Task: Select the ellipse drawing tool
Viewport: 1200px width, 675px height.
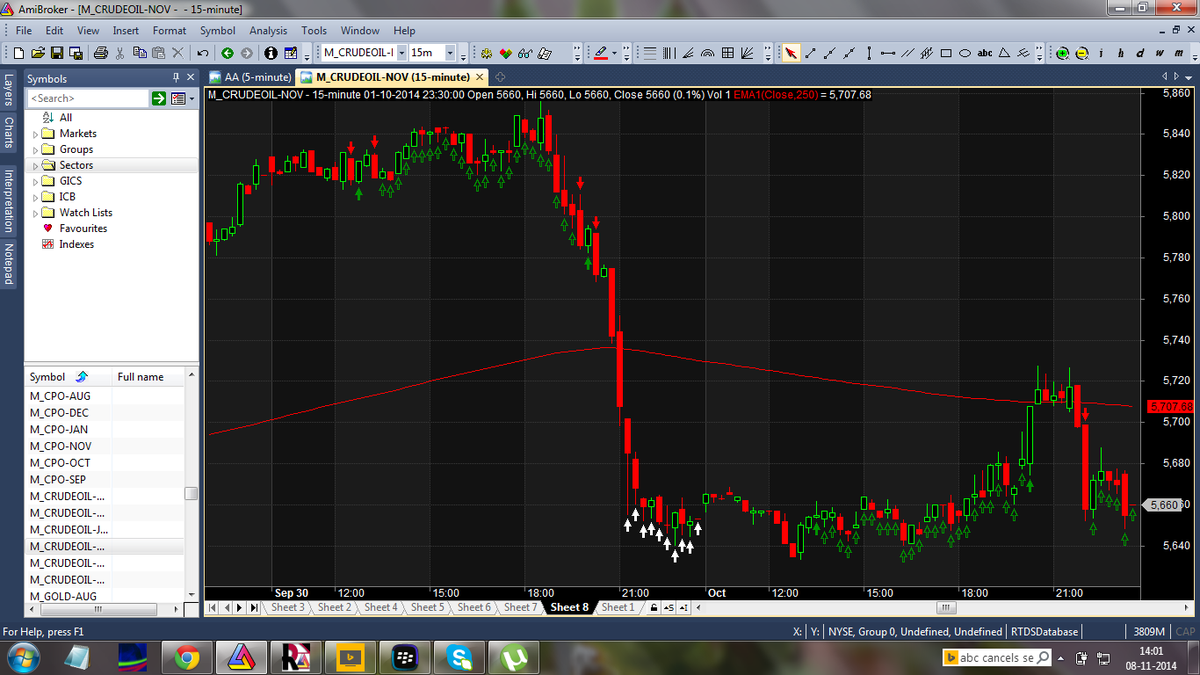Action: (x=965, y=52)
